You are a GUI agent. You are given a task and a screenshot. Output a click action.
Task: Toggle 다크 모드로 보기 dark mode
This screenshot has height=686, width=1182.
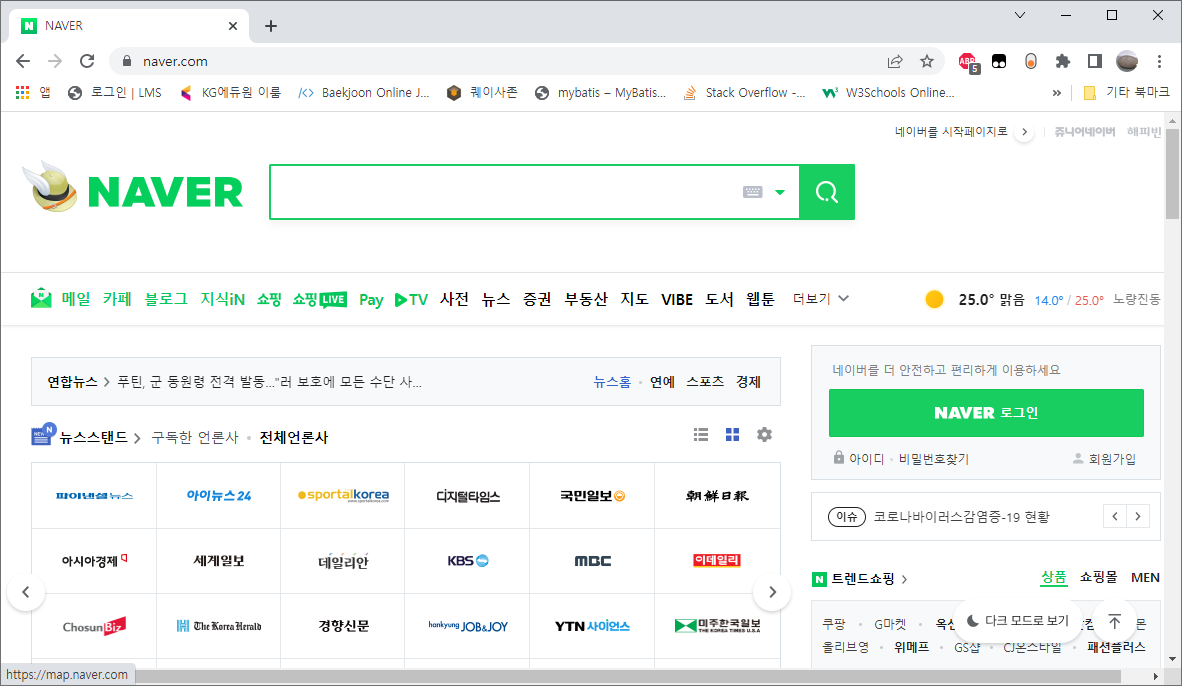(x=1018, y=620)
